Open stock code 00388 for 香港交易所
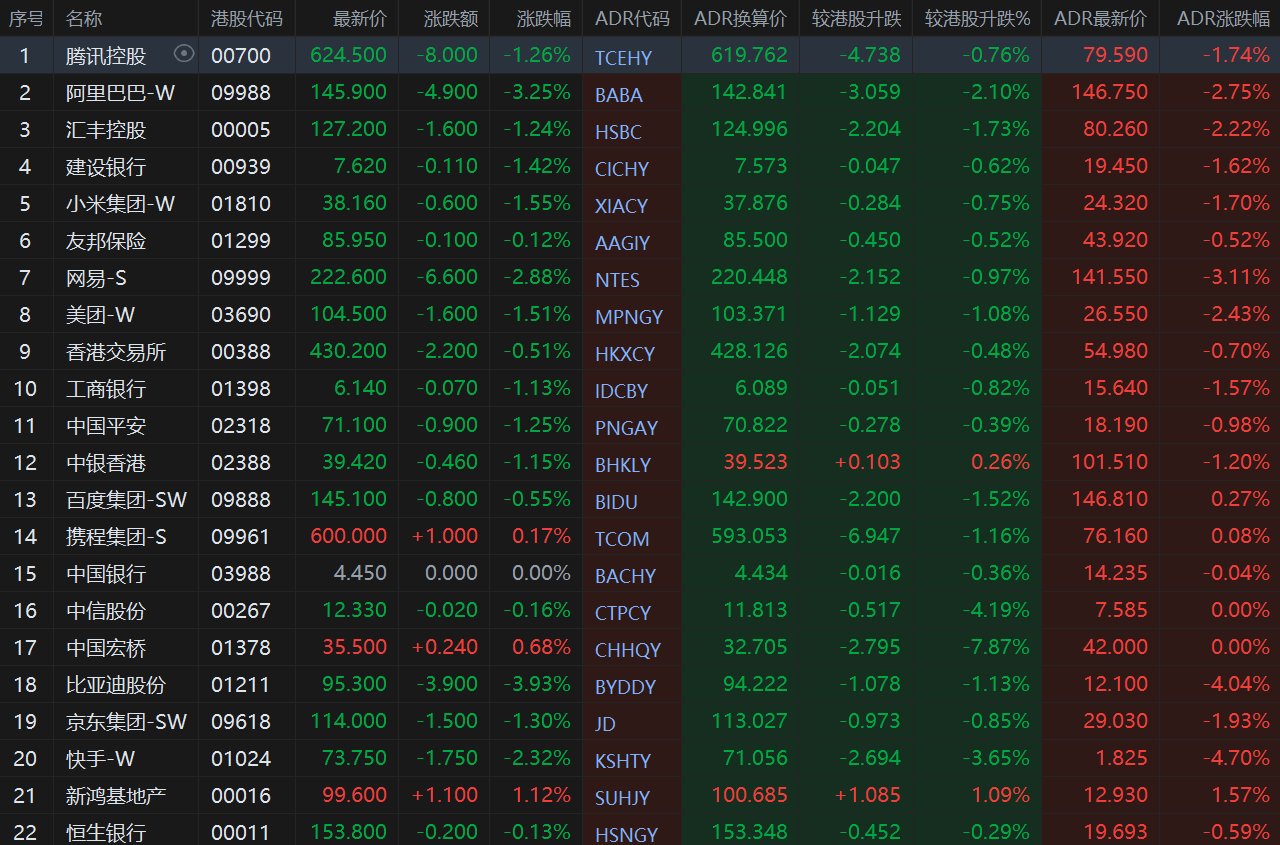The image size is (1280, 845). (240, 352)
